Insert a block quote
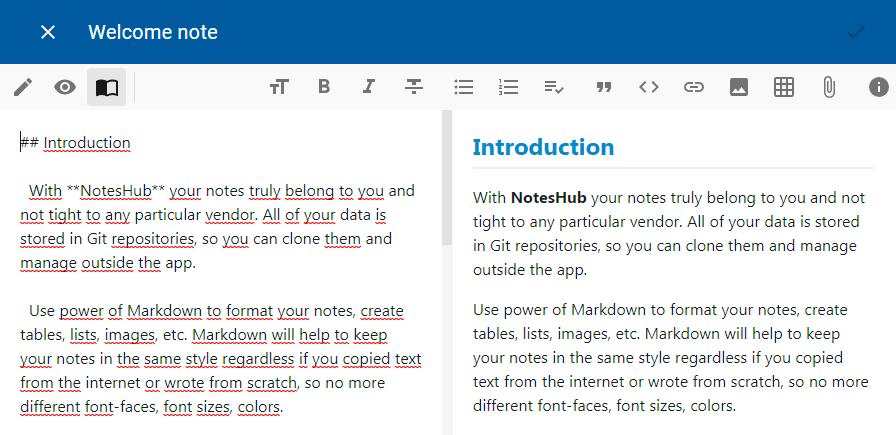The height and width of the screenshot is (435, 896). pos(604,87)
